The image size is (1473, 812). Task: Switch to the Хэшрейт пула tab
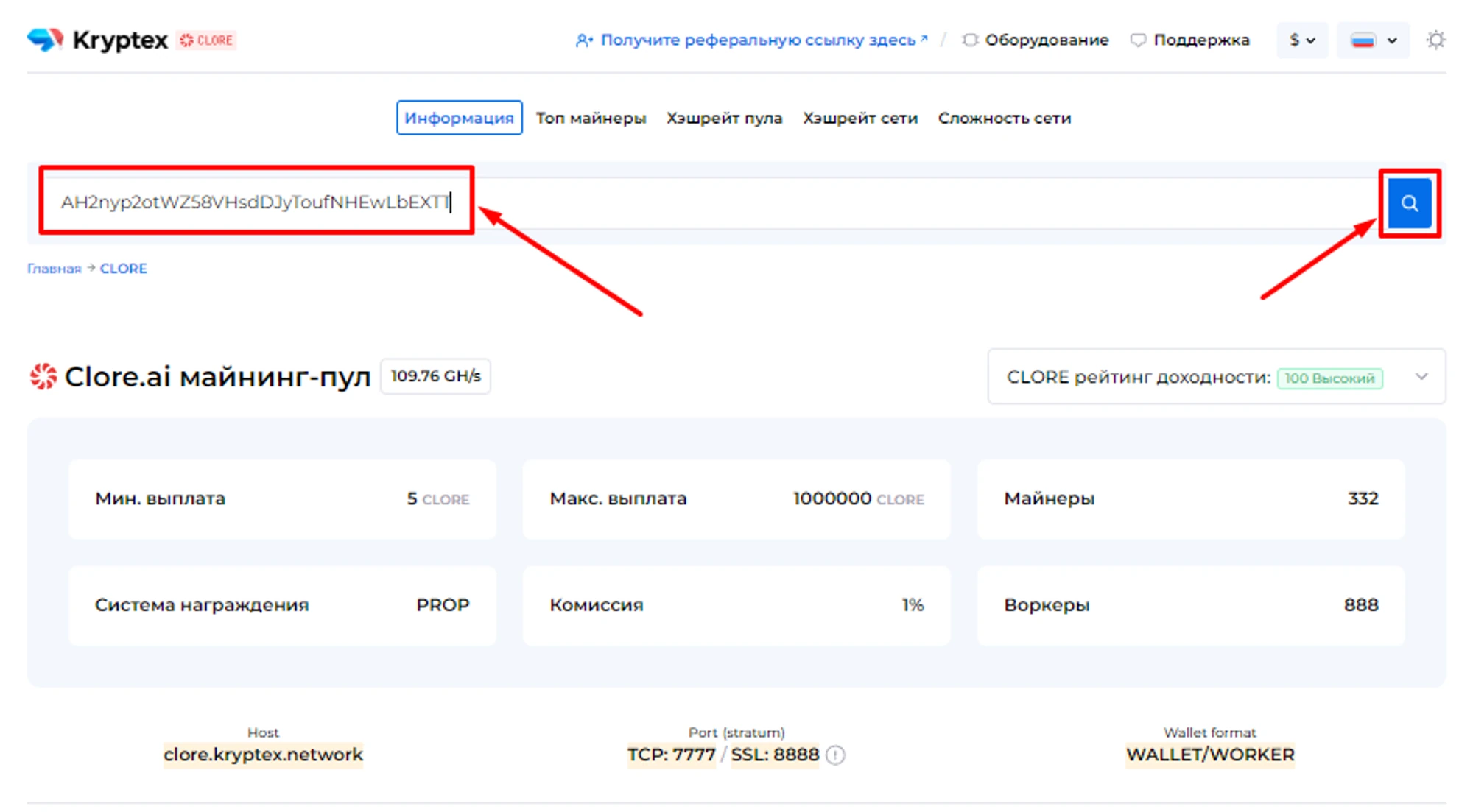coord(724,118)
